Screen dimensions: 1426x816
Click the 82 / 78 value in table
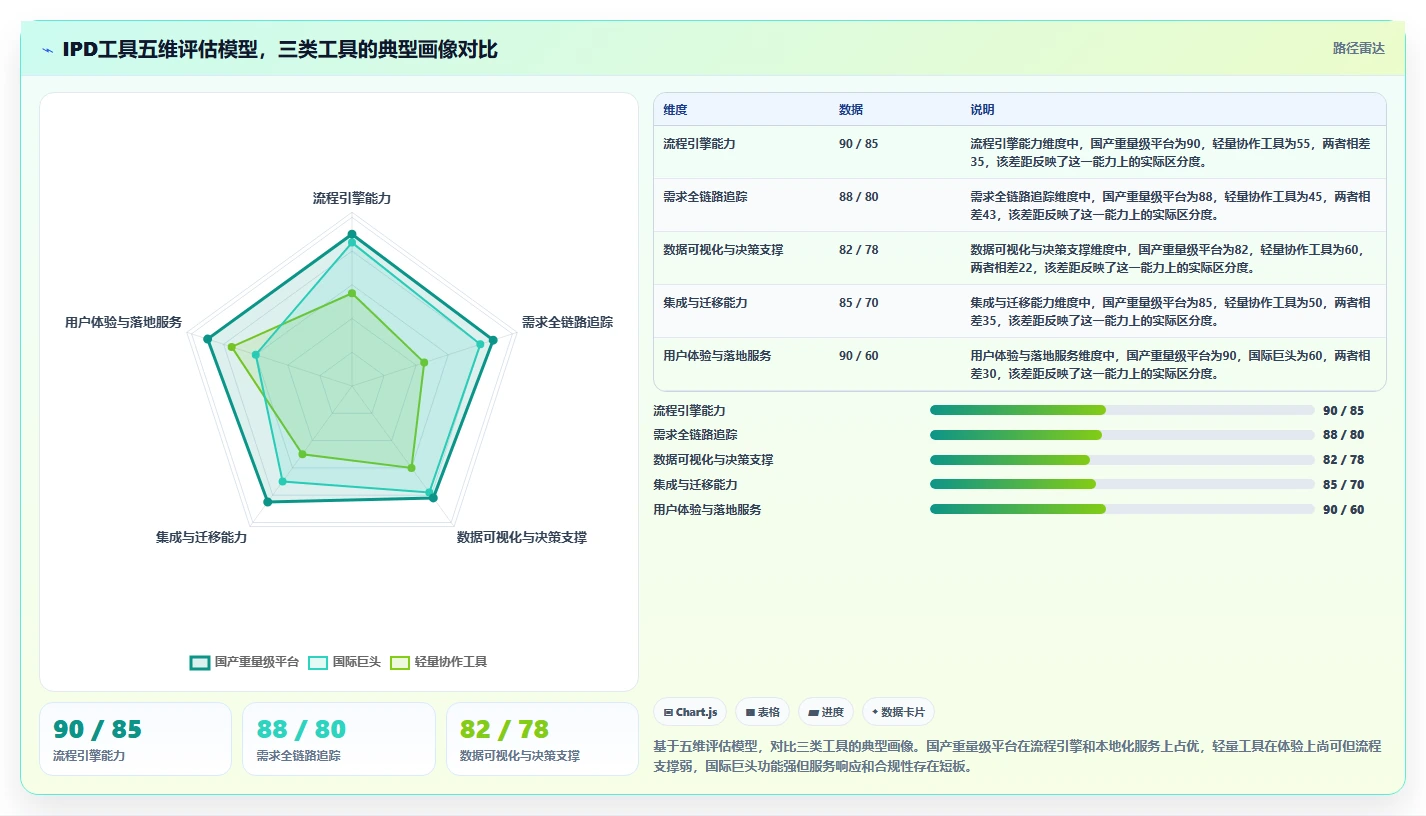(859, 250)
